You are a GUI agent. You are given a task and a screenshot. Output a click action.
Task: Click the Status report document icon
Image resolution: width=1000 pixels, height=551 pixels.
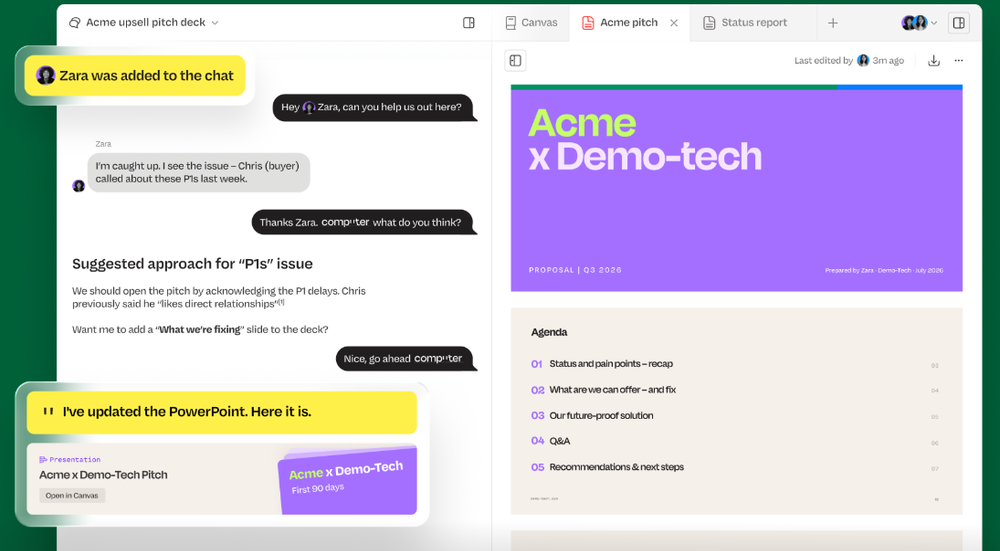[x=709, y=23]
